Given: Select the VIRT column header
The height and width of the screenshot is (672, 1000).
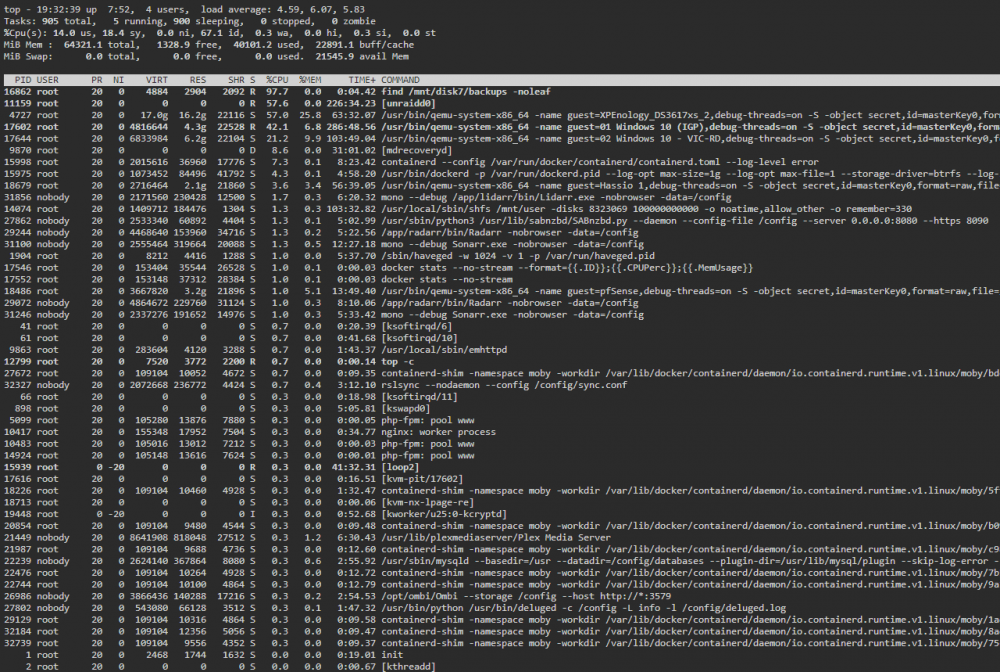Looking at the screenshot, I should tap(157, 80).
